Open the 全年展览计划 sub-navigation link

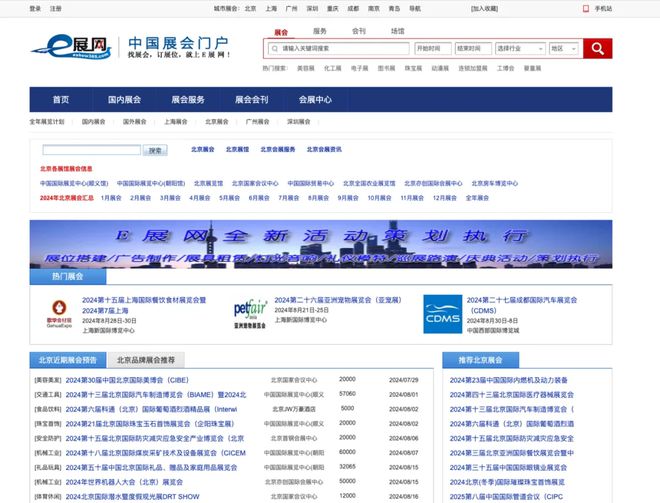pos(47,122)
